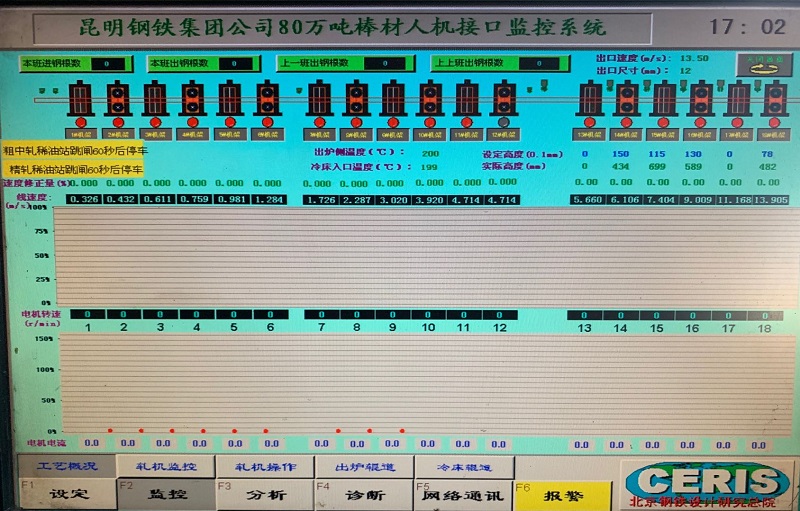Click the line speed value 13.905
This screenshot has width=800, height=511.
point(771,200)
